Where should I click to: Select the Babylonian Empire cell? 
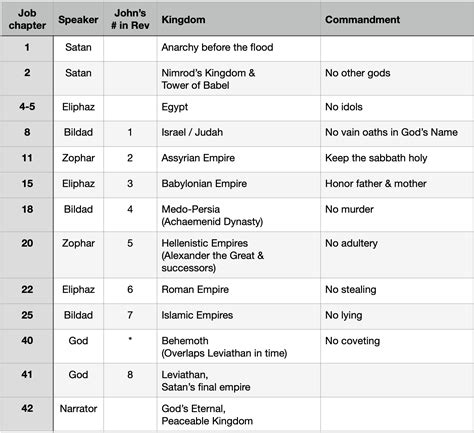coord(239,185)
